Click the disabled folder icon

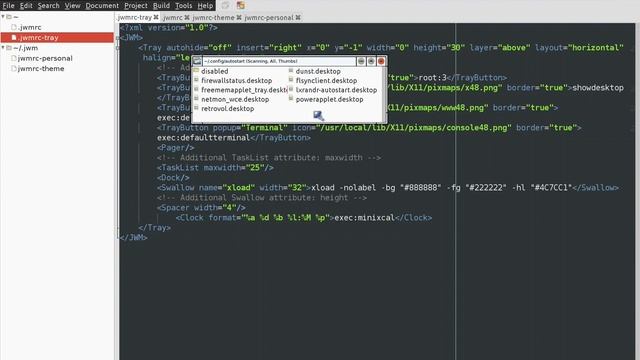point(196,70)
